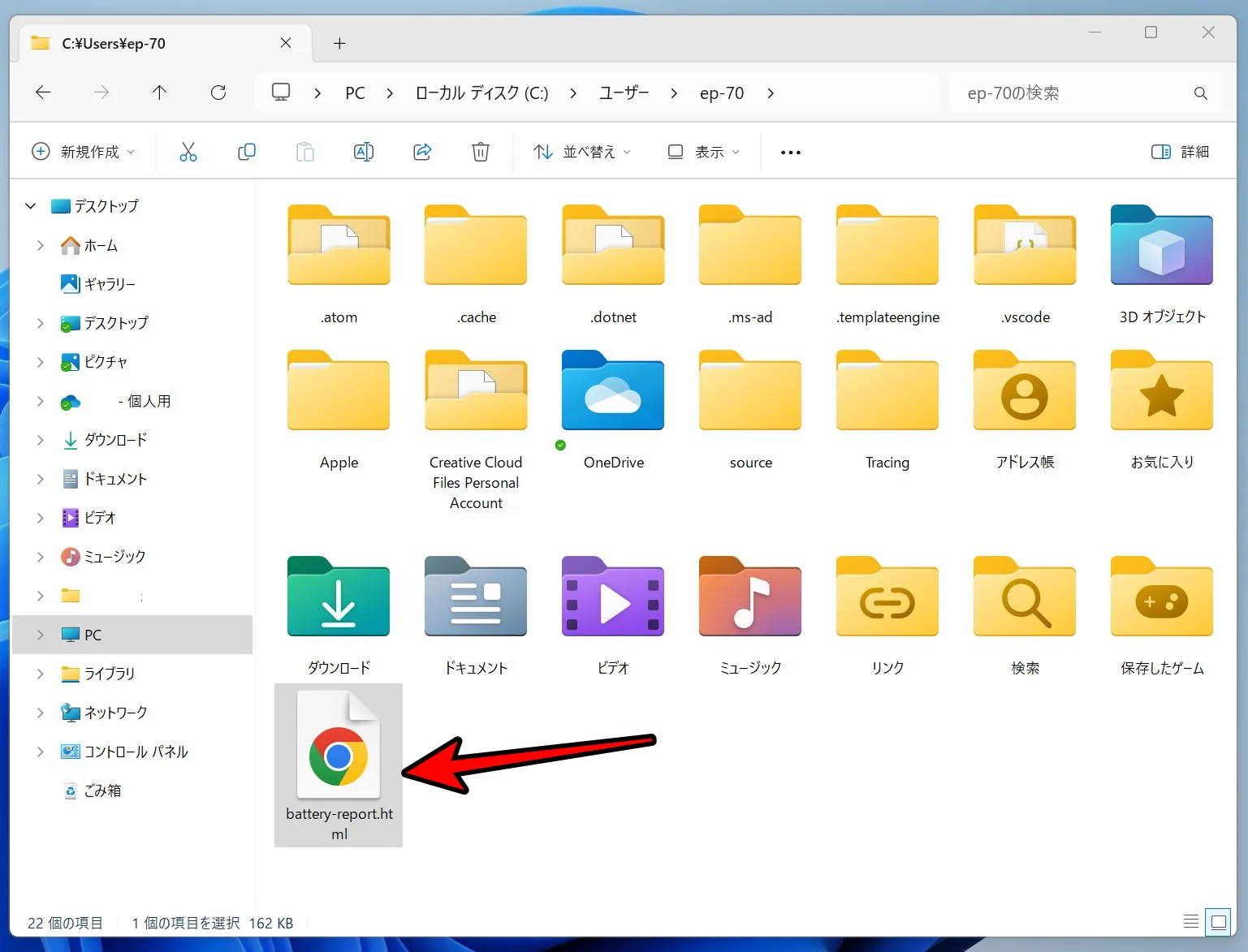Switch to details list view layout

[1190, 921]
